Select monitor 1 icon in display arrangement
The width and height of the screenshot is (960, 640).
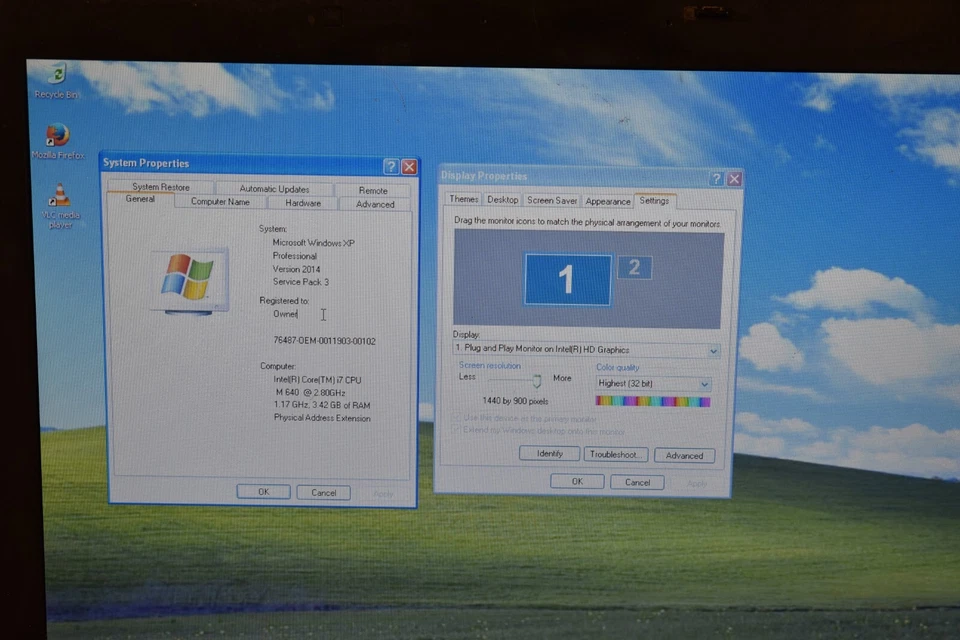tap(568, 279)
